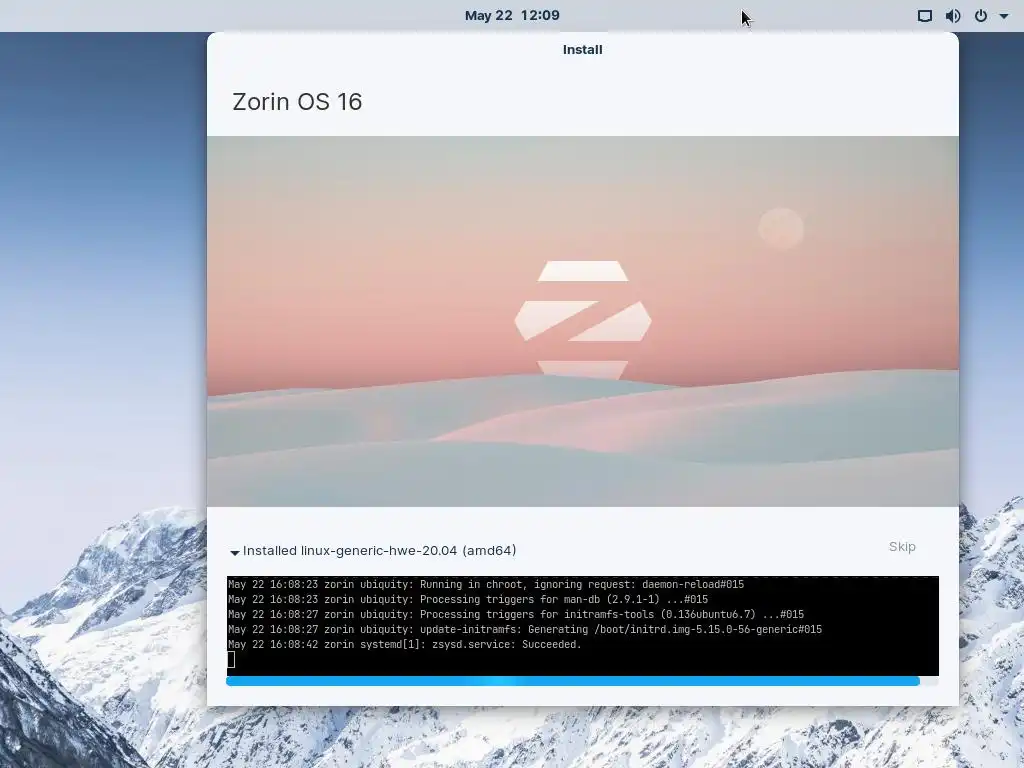
Task: Click the 'Installed linux-generic-hwe-20.04 (amd64)' status text
Action: click(x=379, y=551)
